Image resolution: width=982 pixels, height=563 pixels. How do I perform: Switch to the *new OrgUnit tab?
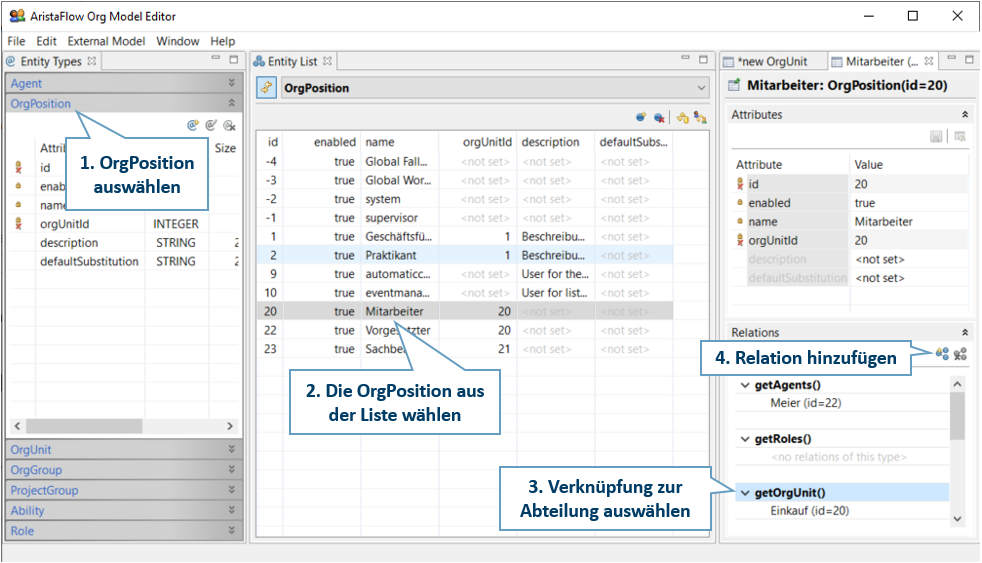pyautogui.click(x=773, y=61)
